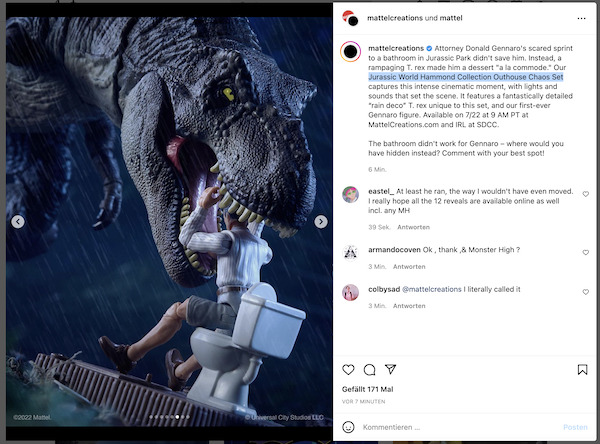Click the VOR 7 MINUTEN timestamp
Image resolution: width=600 pixels, height=444 pixels.
364,402
